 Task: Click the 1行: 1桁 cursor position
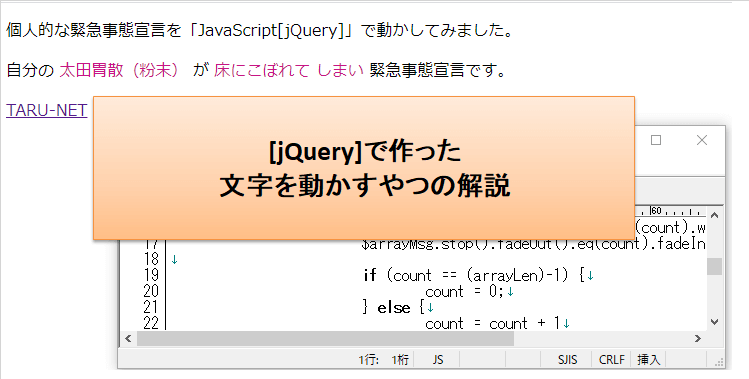[384, 360]
